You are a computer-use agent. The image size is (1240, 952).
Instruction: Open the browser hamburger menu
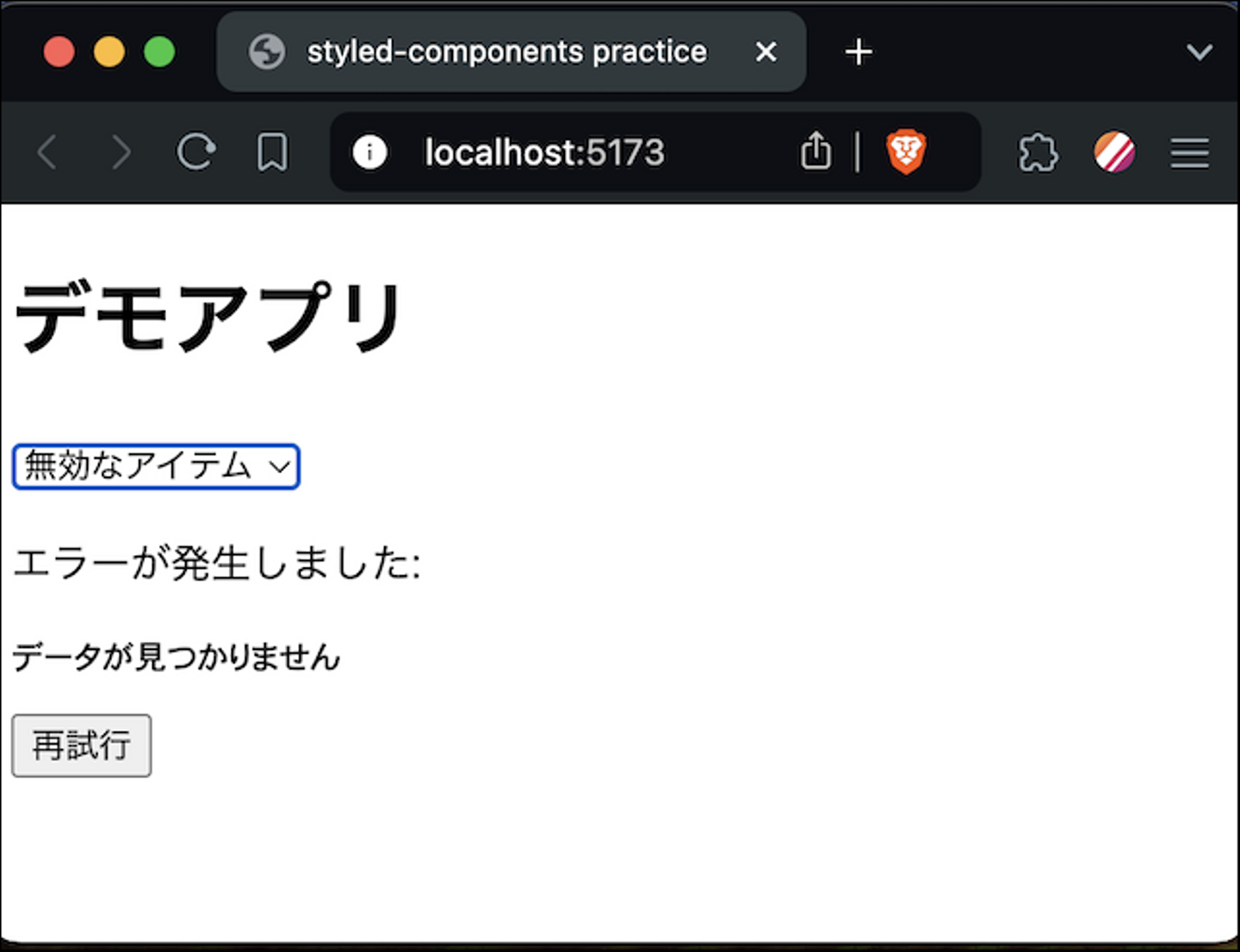(1190, 153)
